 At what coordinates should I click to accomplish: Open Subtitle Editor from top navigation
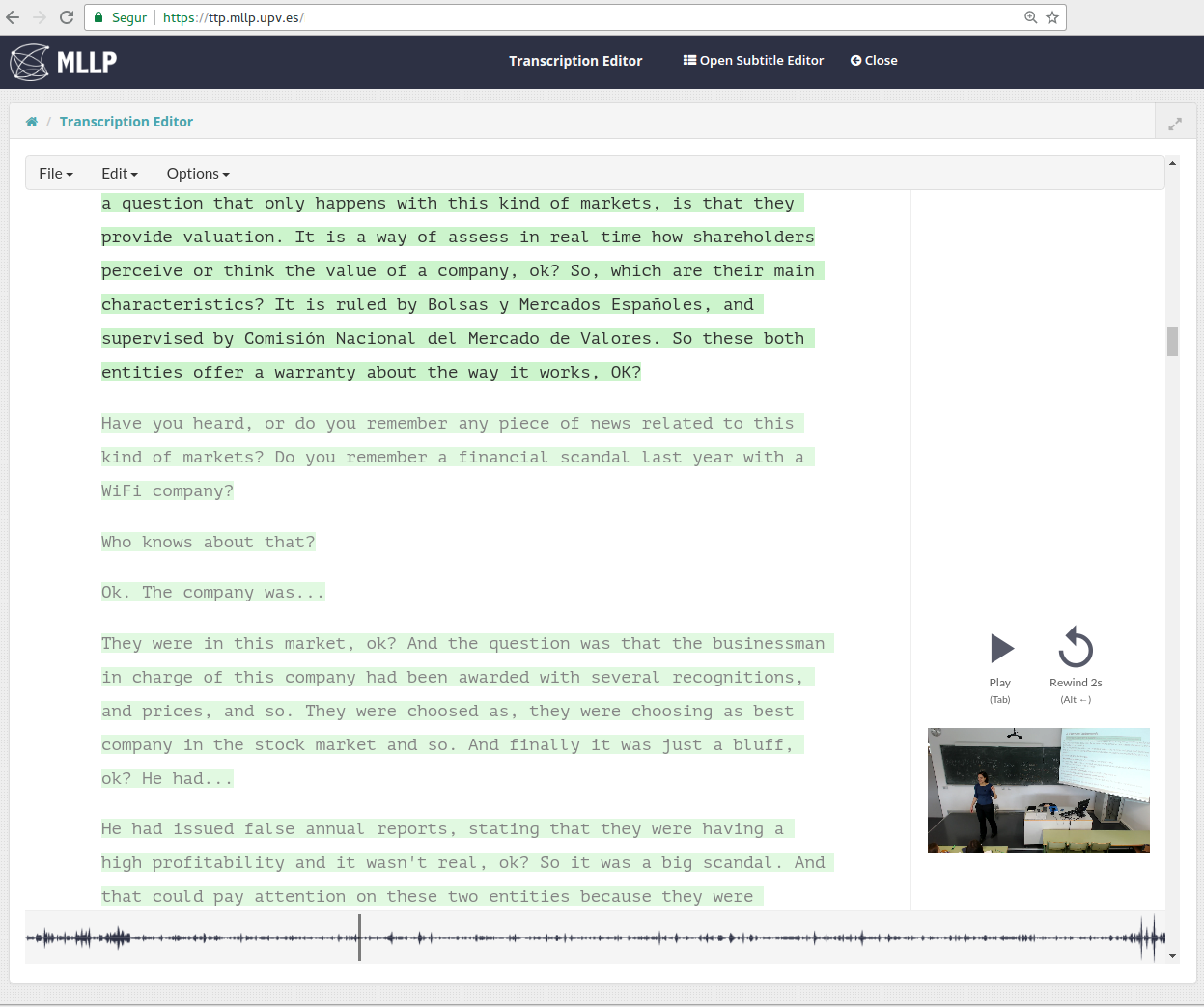click(753, 60)
